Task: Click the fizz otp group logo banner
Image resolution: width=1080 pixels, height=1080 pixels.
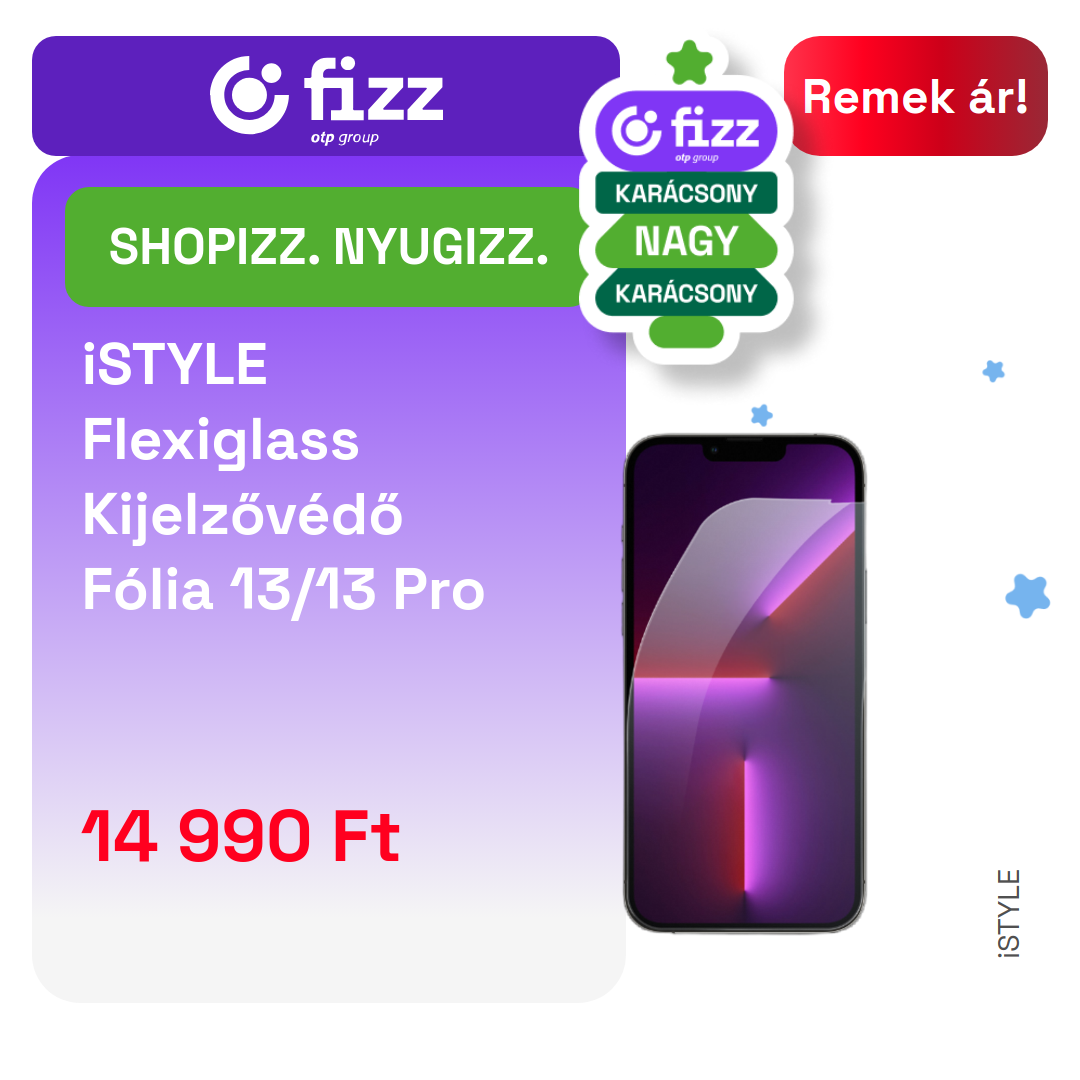Action: pos(326,96)
